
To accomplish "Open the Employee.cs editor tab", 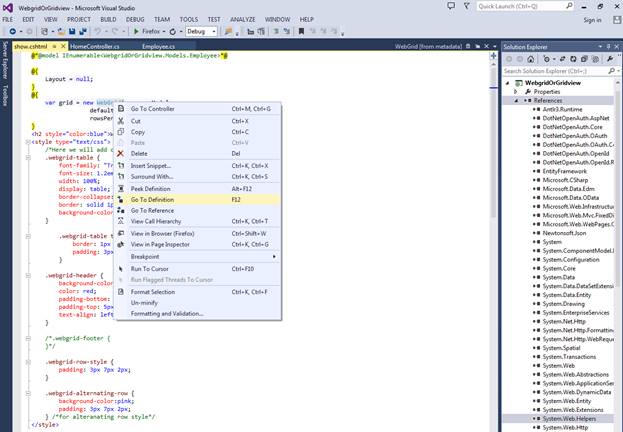I will pyautogui.click(x=158, y=46).
